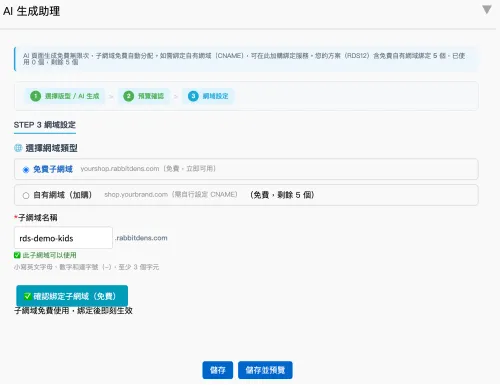500x385 pixels.
Task: Click the .rabbitdens.com suffix text
Action: click(141, 238)
